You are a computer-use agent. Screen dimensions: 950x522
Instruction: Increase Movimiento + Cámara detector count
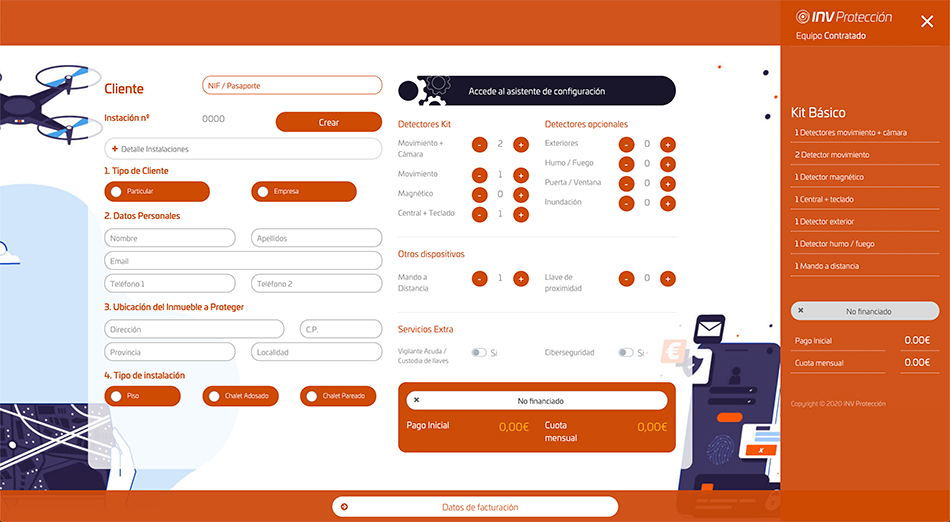coord(521,144)
